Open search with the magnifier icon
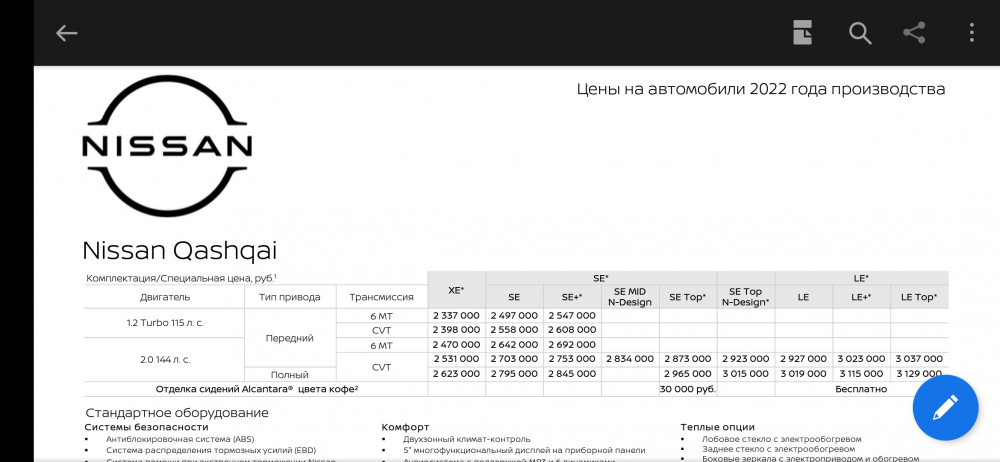 (860, 33)
